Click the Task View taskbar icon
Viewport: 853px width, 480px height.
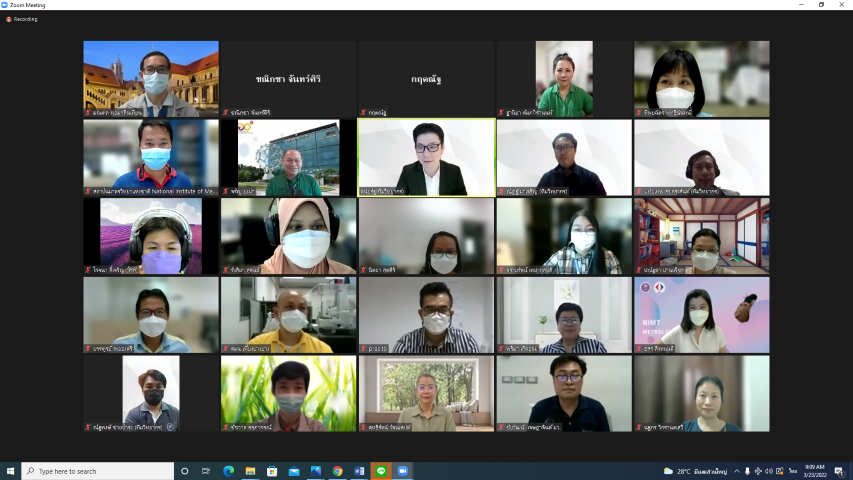tap(206, 471)
